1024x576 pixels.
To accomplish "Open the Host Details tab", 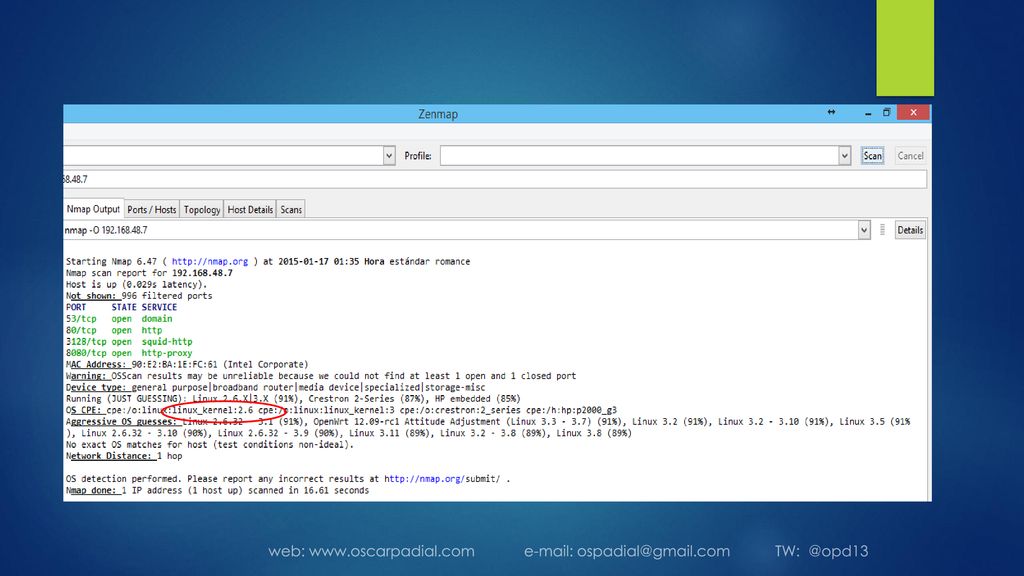I will (x=250, y=210).
